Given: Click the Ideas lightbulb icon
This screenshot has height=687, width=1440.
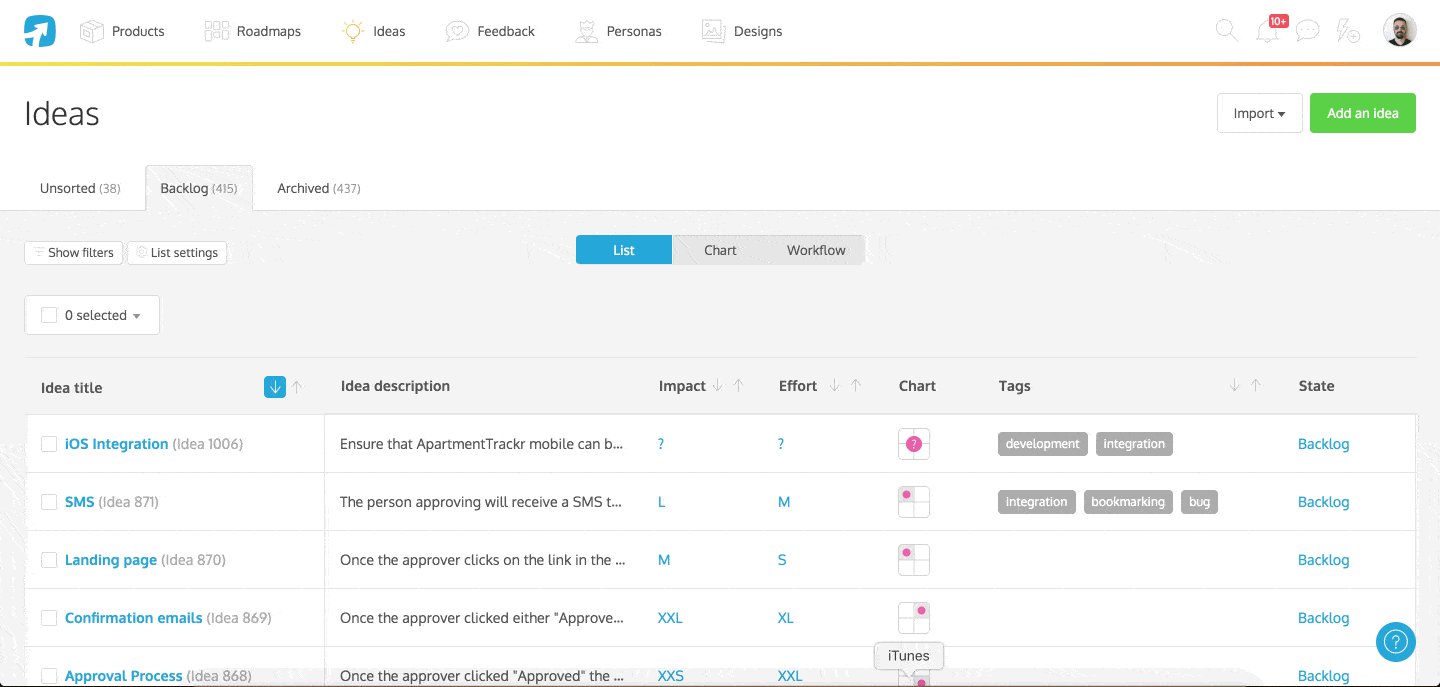Looking at the screenshot, I should [353, 31].
